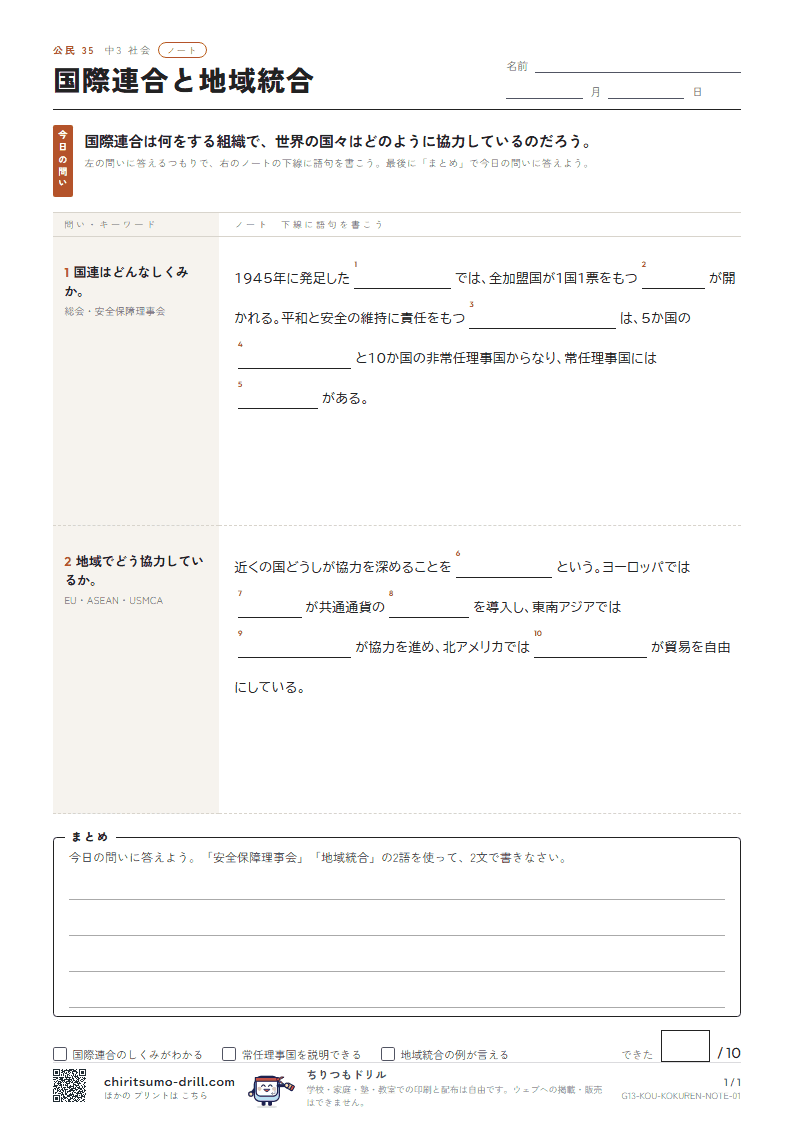Image resolution: width=794 pixels, height=1123 pixels.
Task: Click the できた score box before /10
Action: pyautogui.click(x=685, y=1046)
